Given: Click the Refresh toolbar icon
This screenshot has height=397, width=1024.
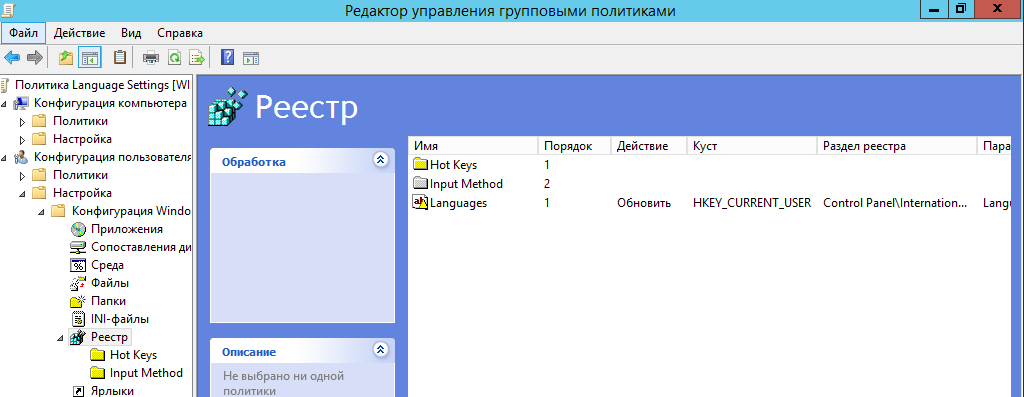Looking at the screenshot, I should pyautogui.click(x=174, y=57).
